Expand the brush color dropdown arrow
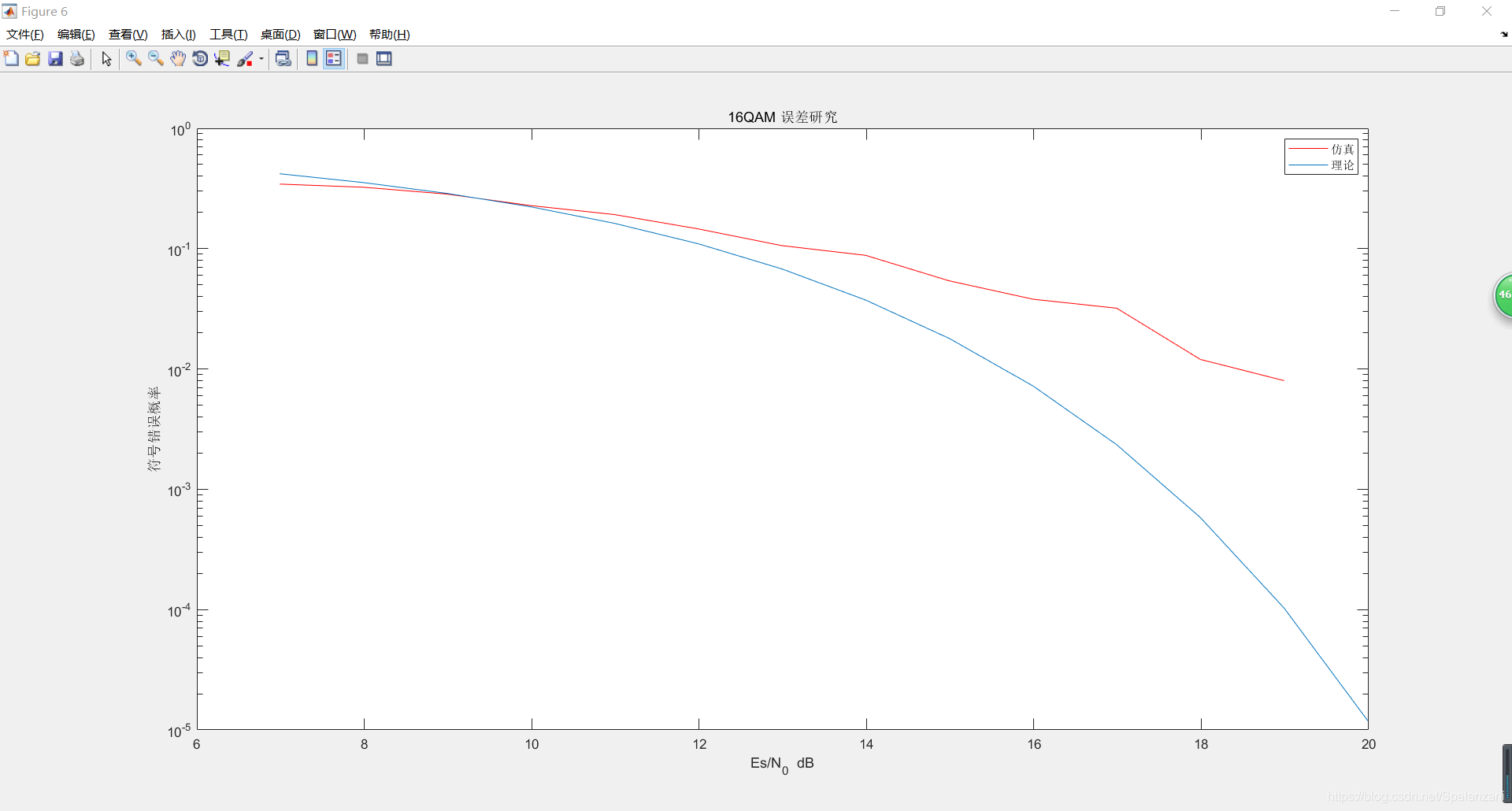 pos(261,59)
